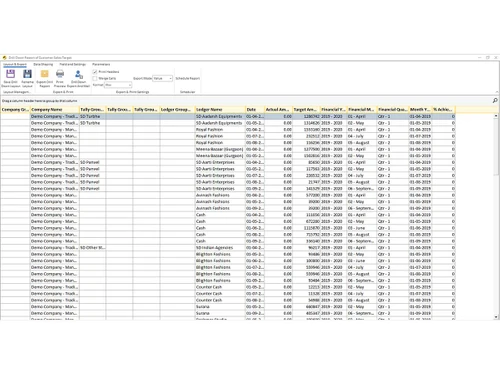The image size is (500, 375).
Task: Open the Format dropdown
Action: tap(118, 85)
